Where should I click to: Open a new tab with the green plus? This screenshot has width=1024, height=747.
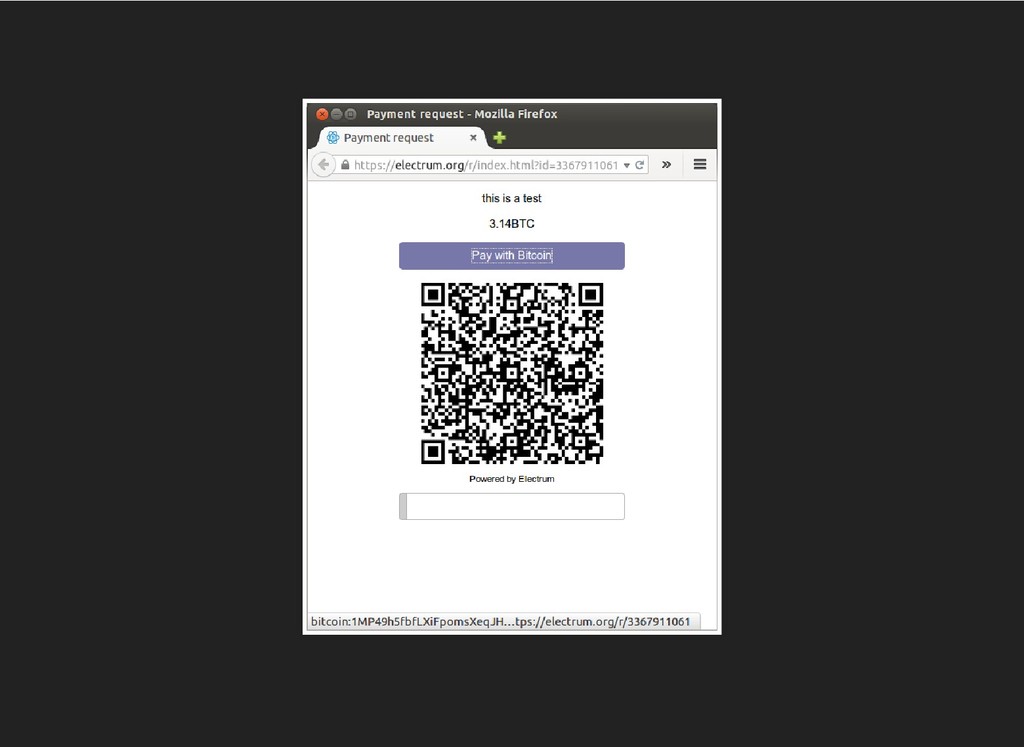click(500, 138)
